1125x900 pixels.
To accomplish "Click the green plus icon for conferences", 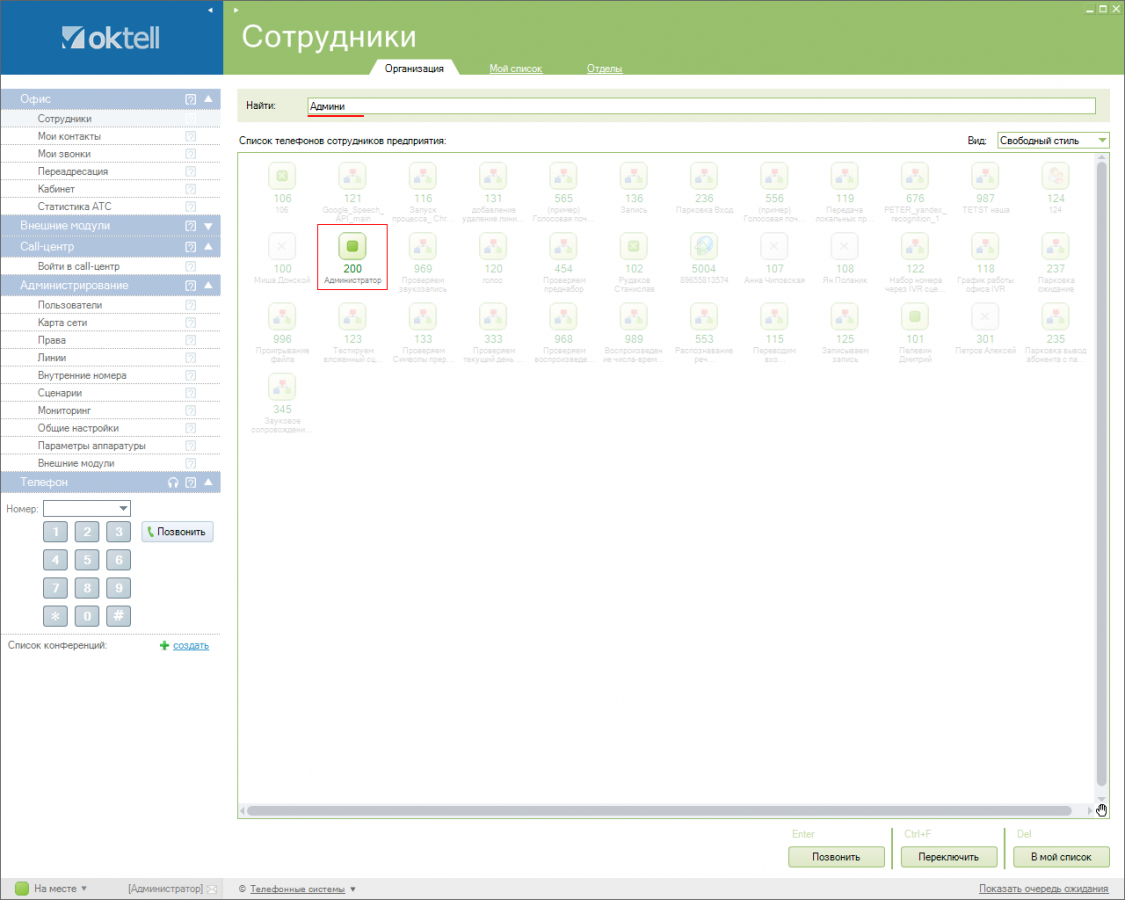I will (165, 646).
